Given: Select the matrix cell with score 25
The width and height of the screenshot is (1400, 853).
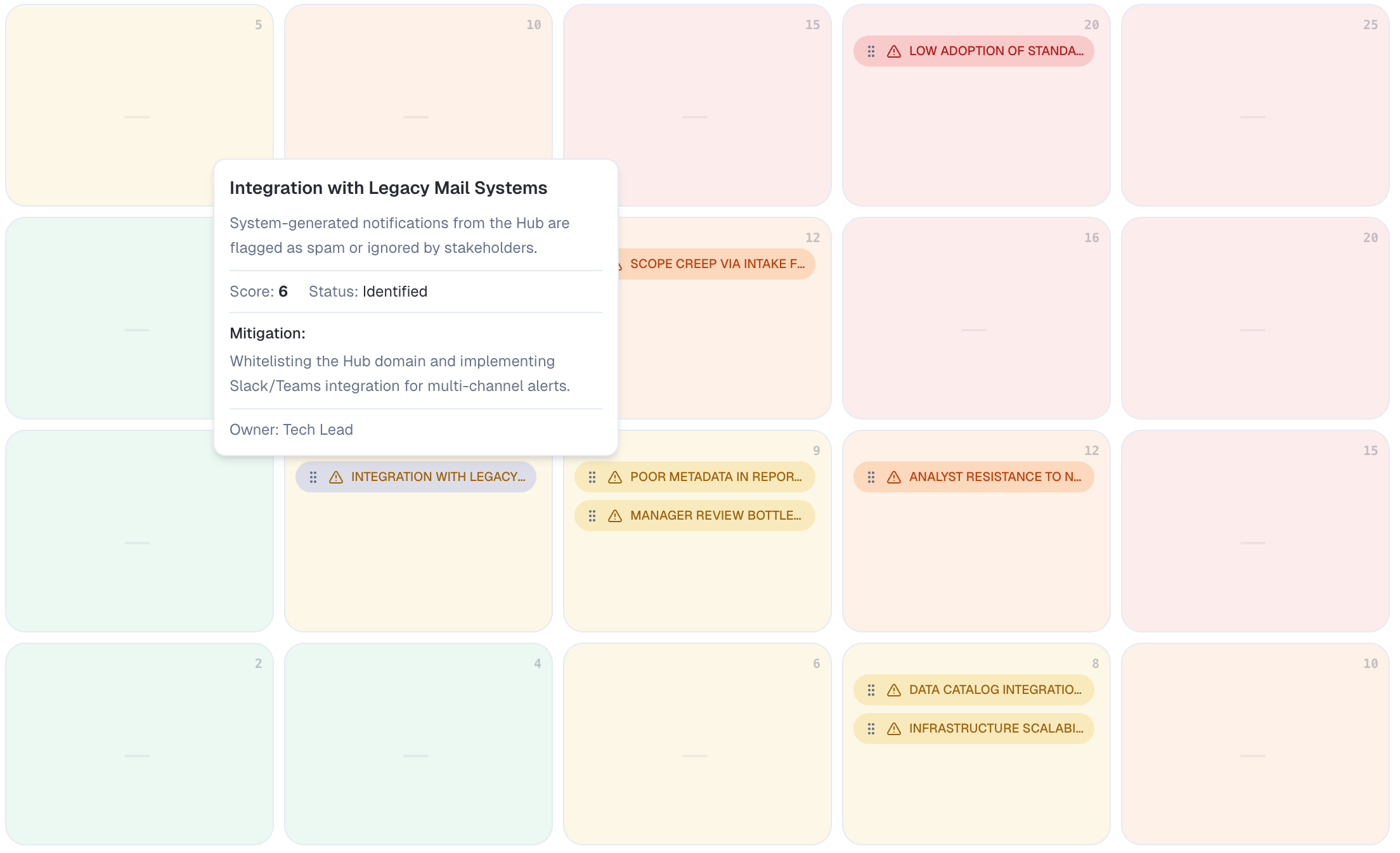Looking at the screenshot, I should [x=1255, y=105].
